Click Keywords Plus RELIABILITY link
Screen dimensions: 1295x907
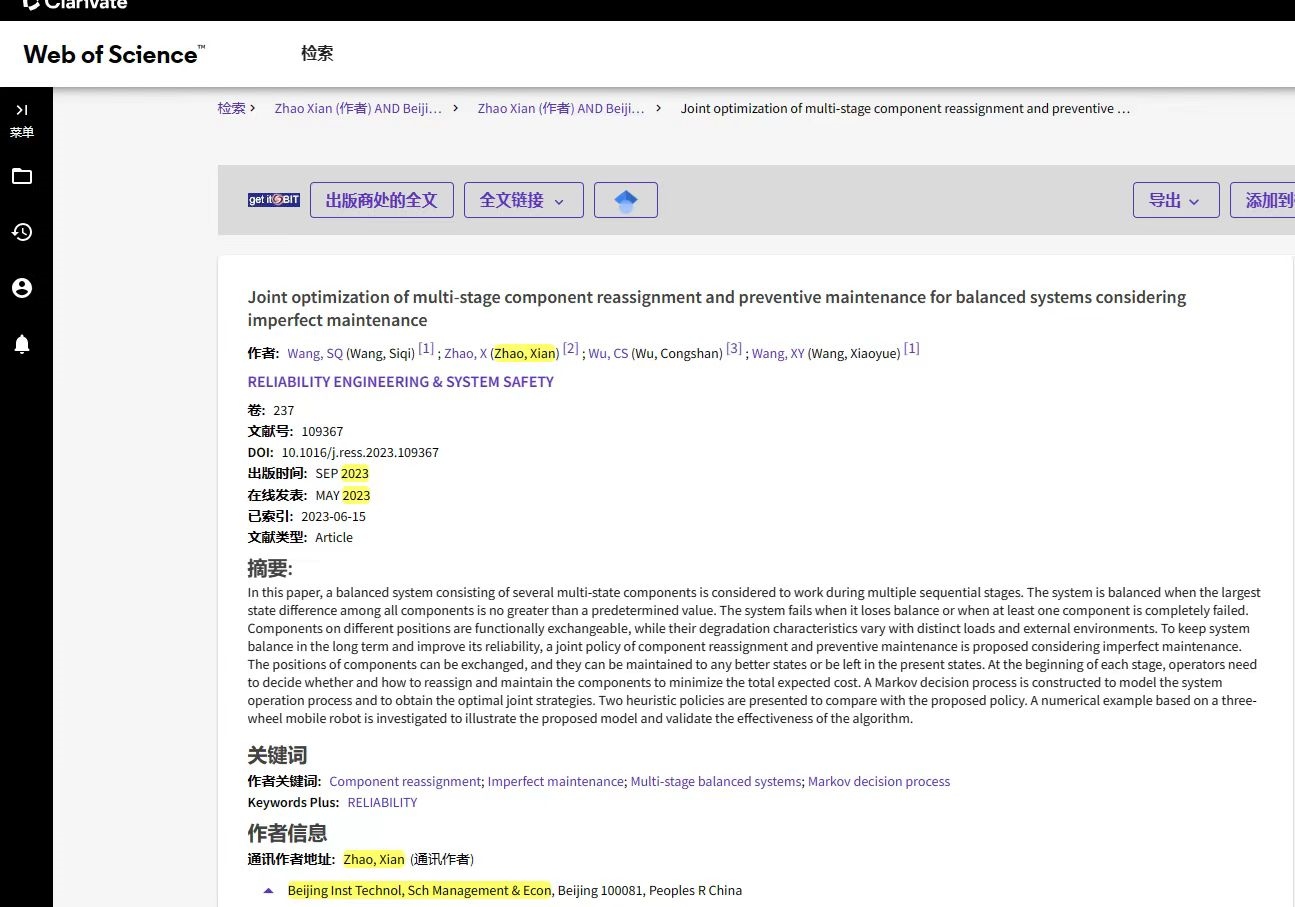click(382, 802)
